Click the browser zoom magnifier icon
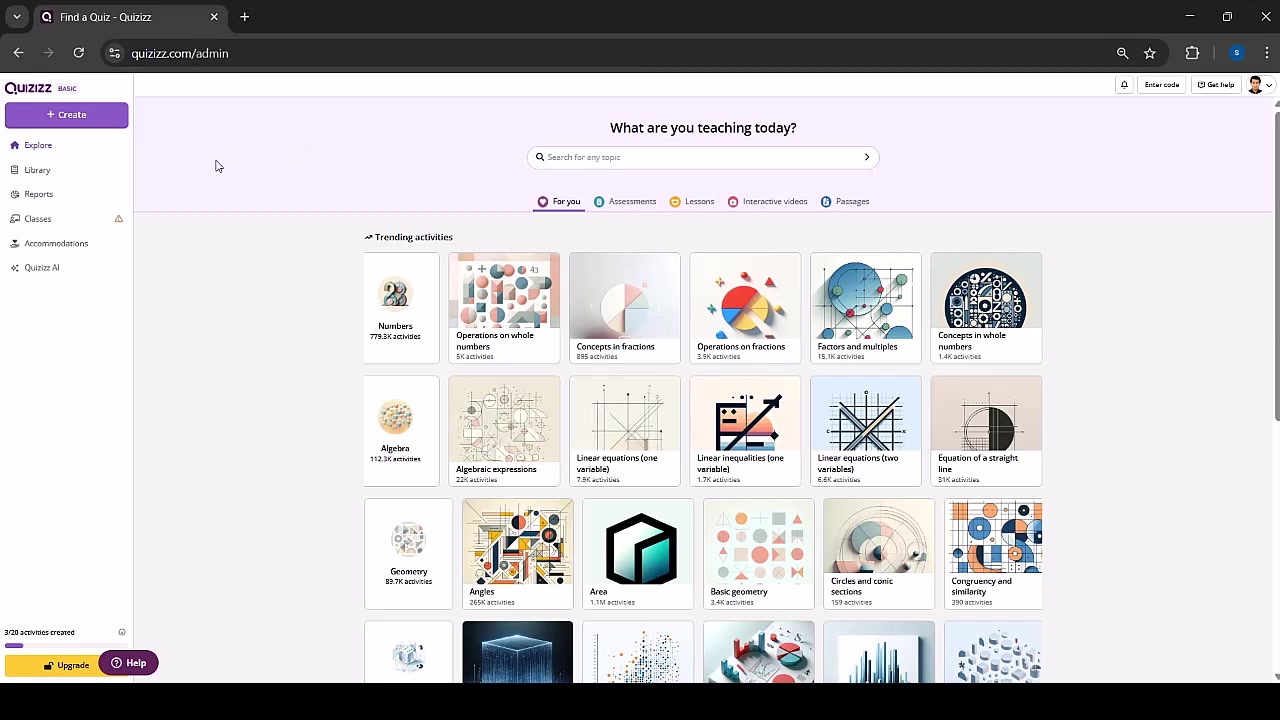 click(1122, 53)
